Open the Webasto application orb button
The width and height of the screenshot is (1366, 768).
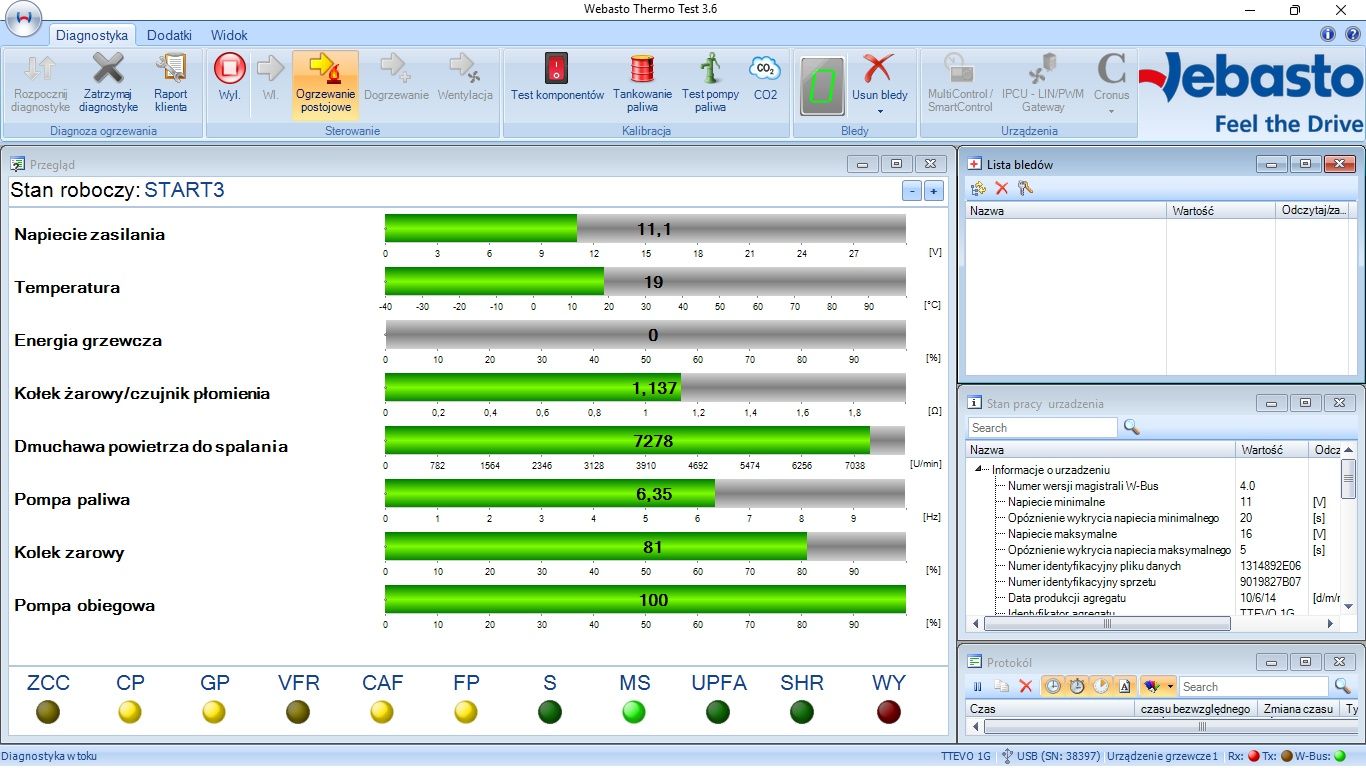pos(22,17)
